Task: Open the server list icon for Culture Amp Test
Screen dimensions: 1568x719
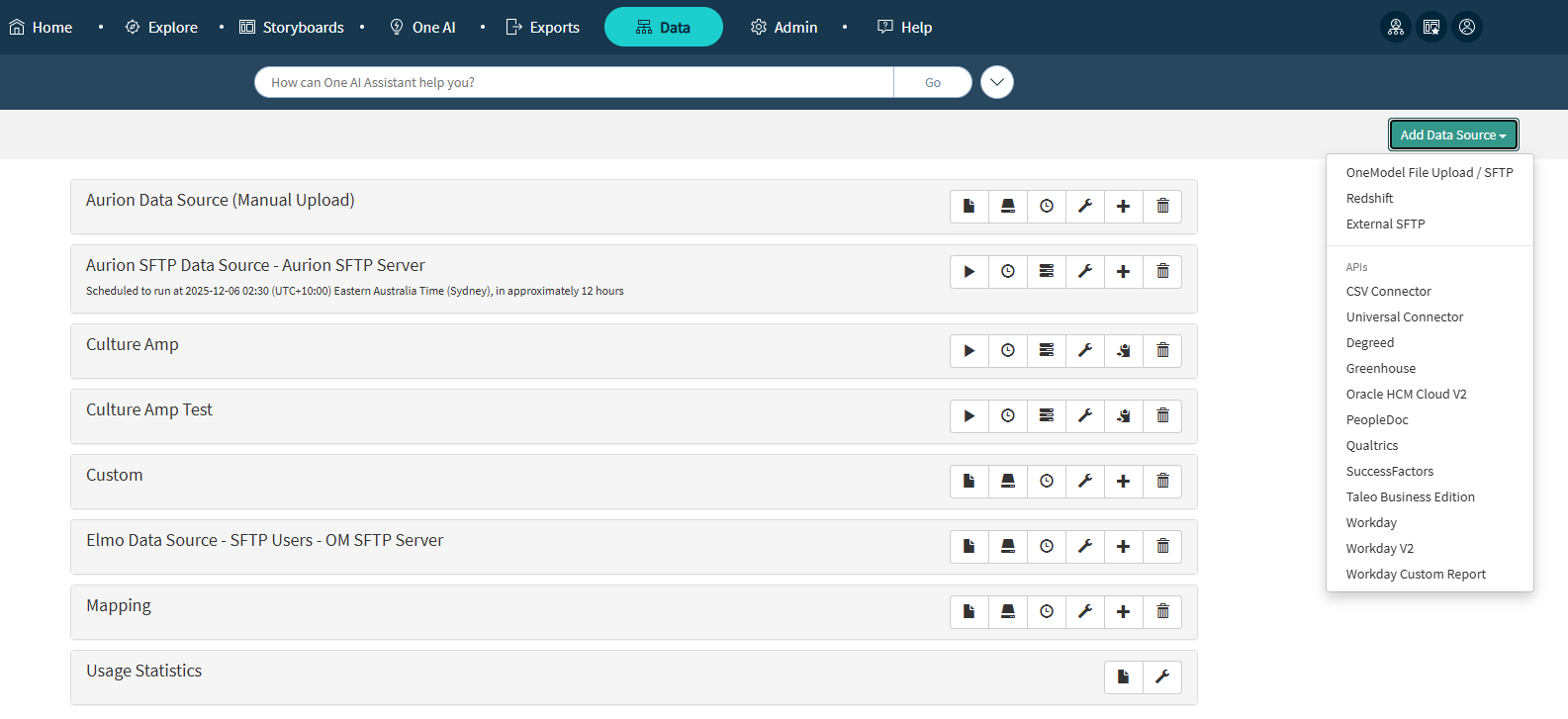Action: 1047,415
